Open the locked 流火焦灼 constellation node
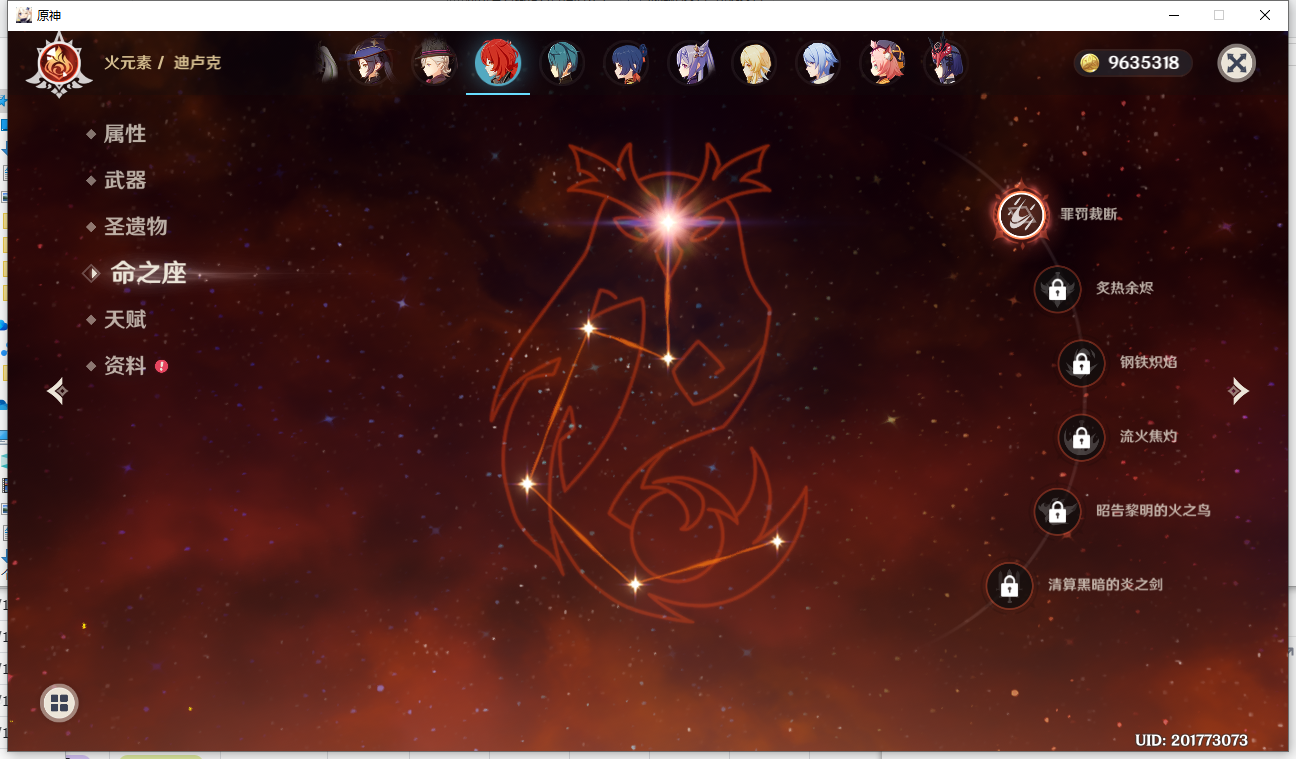Image resolution: width=1296 pixels, height=759 pixels. 1081,437
